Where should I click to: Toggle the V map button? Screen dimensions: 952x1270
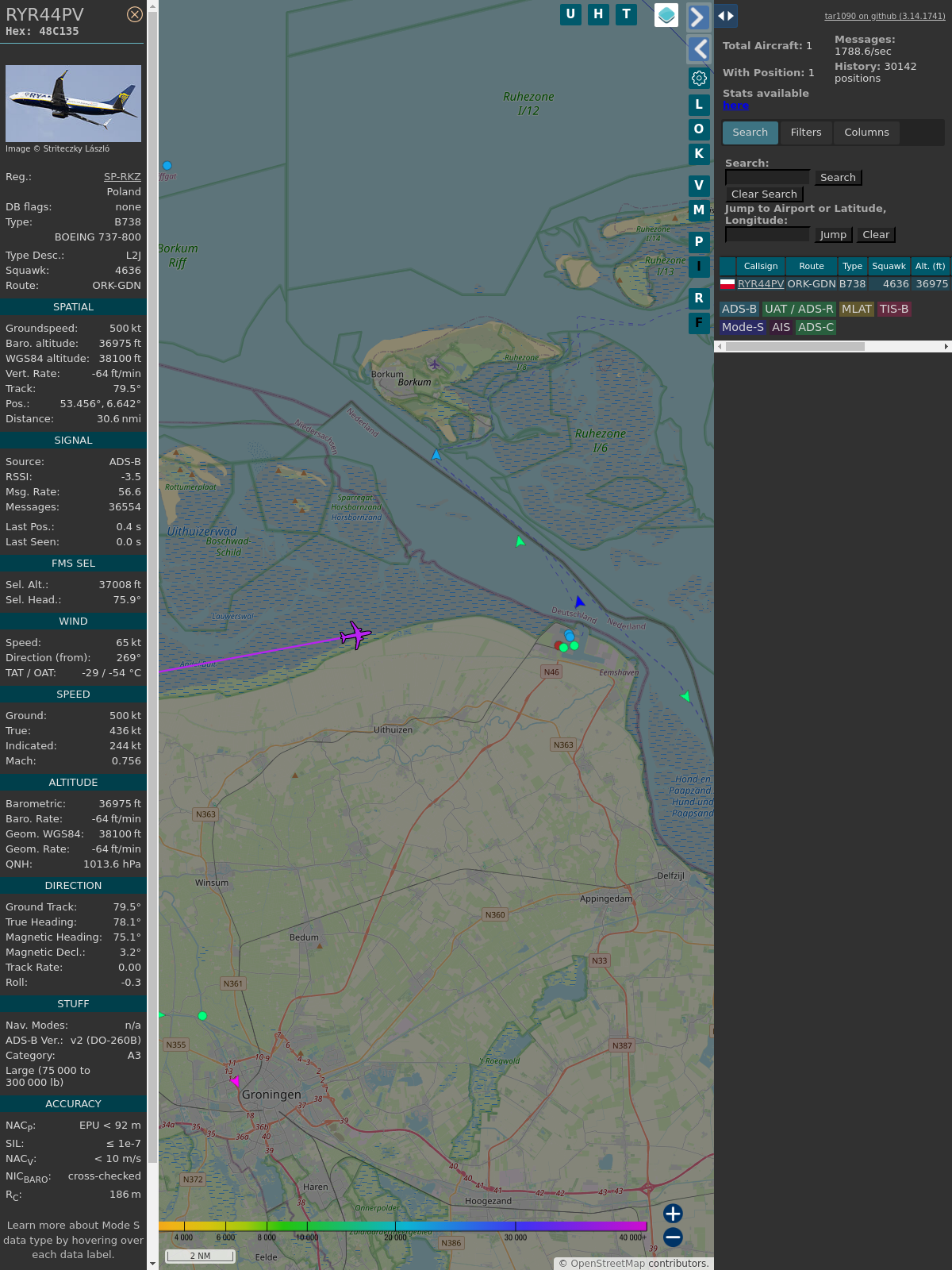pos(699,186)
